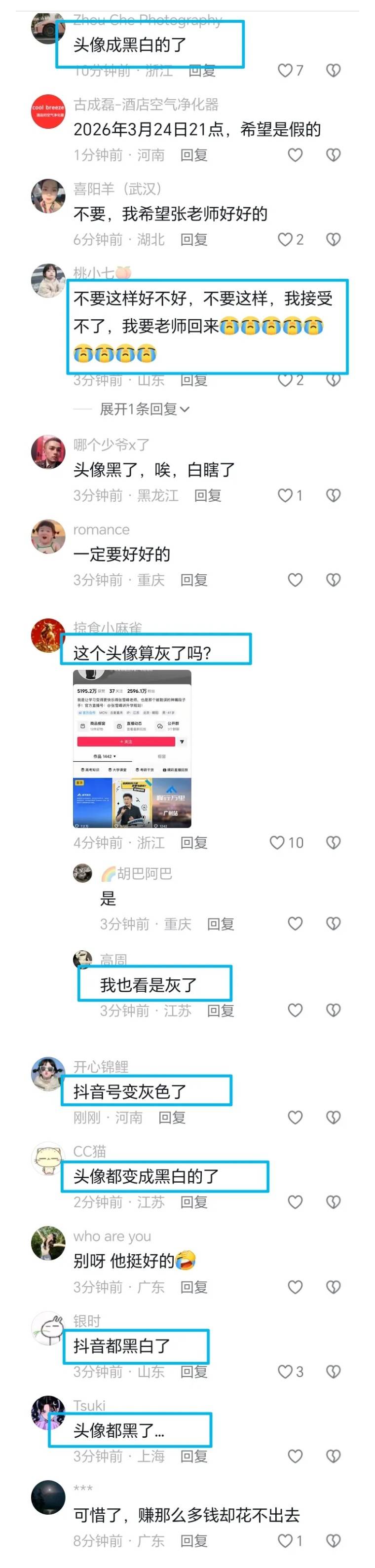The image size is (375, 1568).
Task: Like the comment by 古成磊-酒店空气净化器
Action: tap(295, 155)
